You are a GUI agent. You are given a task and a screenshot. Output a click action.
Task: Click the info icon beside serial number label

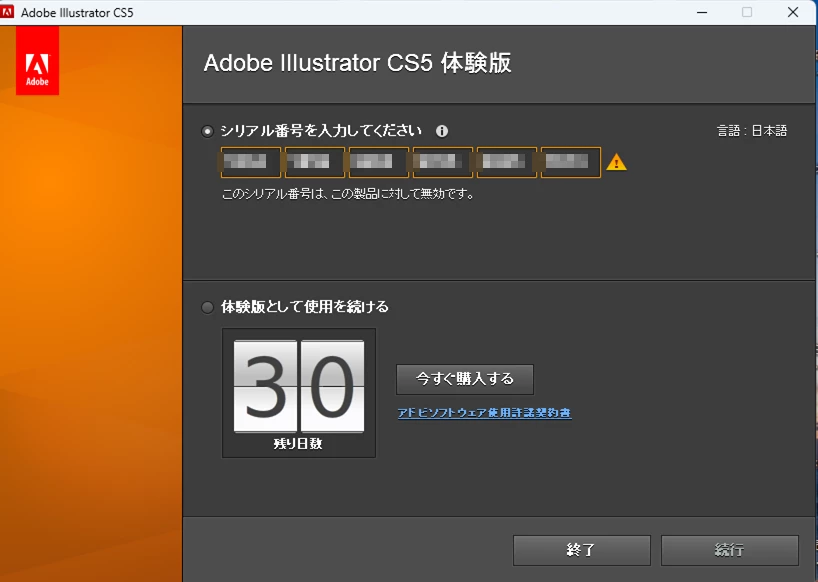click(442, 131)
